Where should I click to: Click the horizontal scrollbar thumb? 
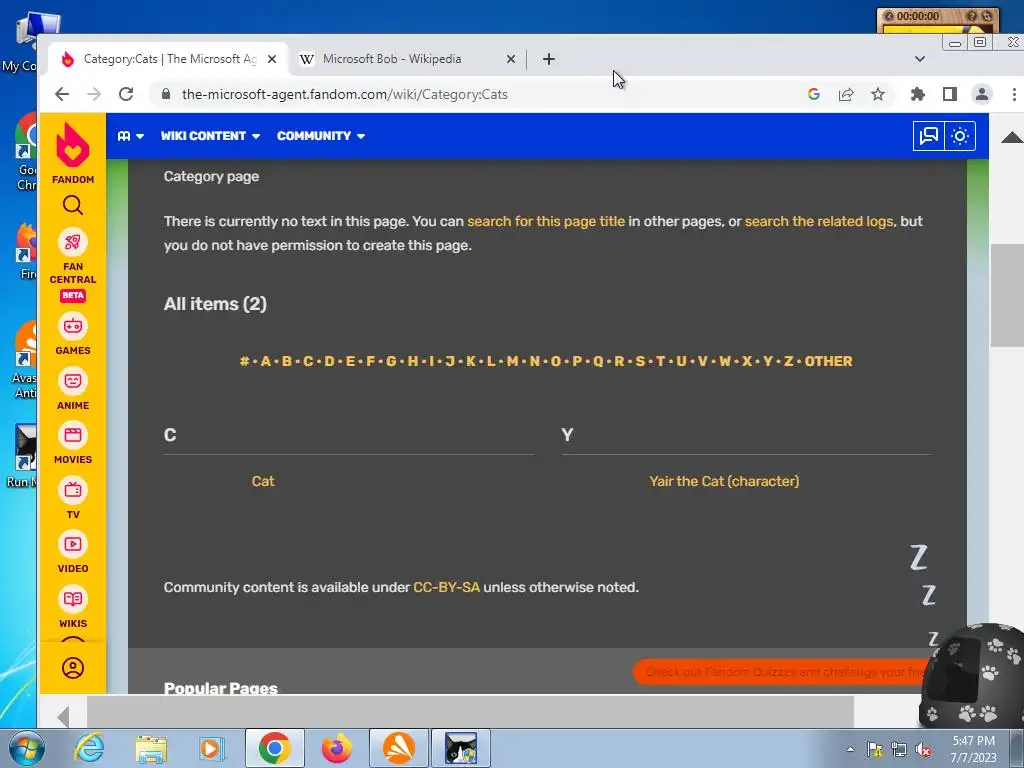(470, 711)
